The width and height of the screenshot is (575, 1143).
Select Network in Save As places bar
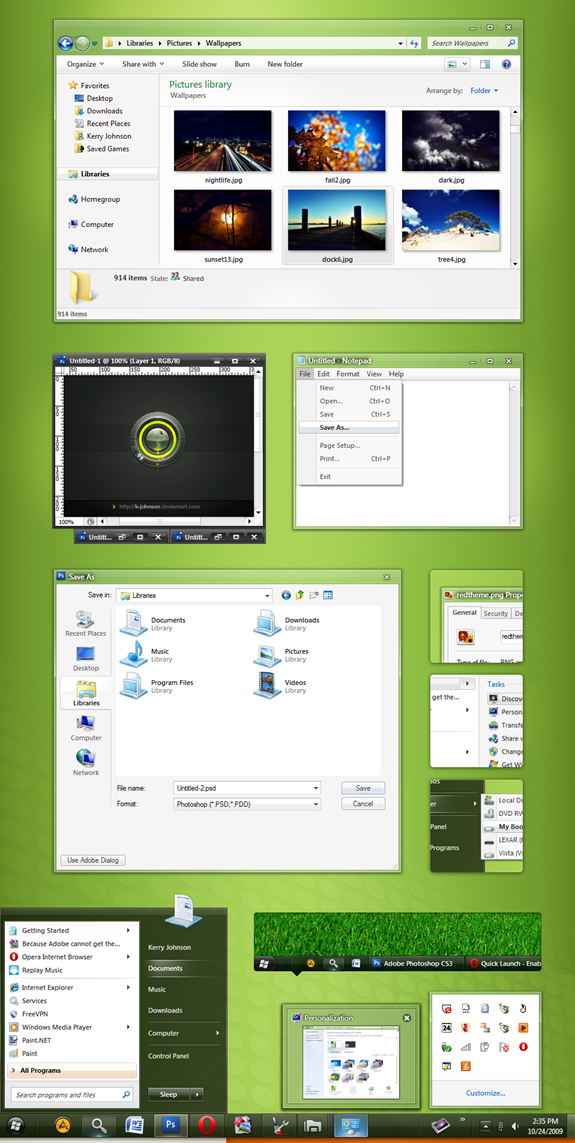[86, 762]
